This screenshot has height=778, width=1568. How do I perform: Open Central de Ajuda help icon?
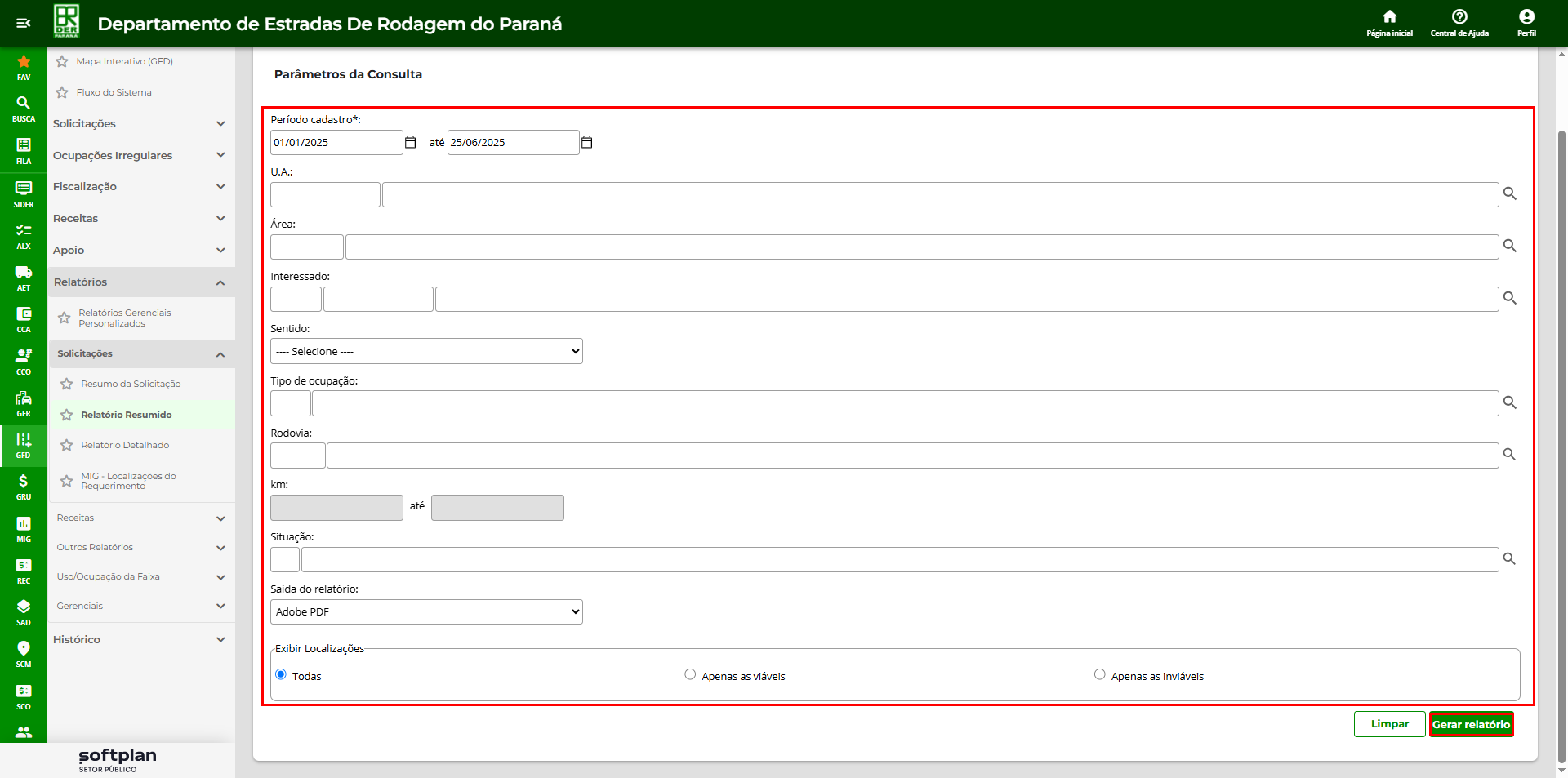click(x=1459, y=22)
